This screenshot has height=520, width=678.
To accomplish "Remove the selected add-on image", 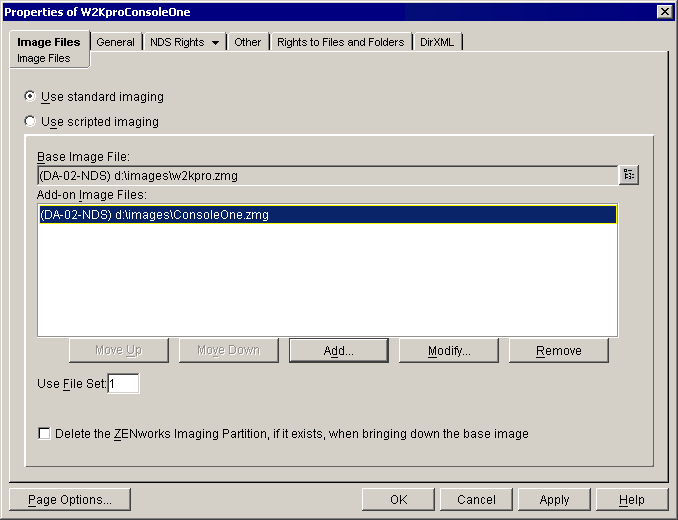I will coord(559,351).
